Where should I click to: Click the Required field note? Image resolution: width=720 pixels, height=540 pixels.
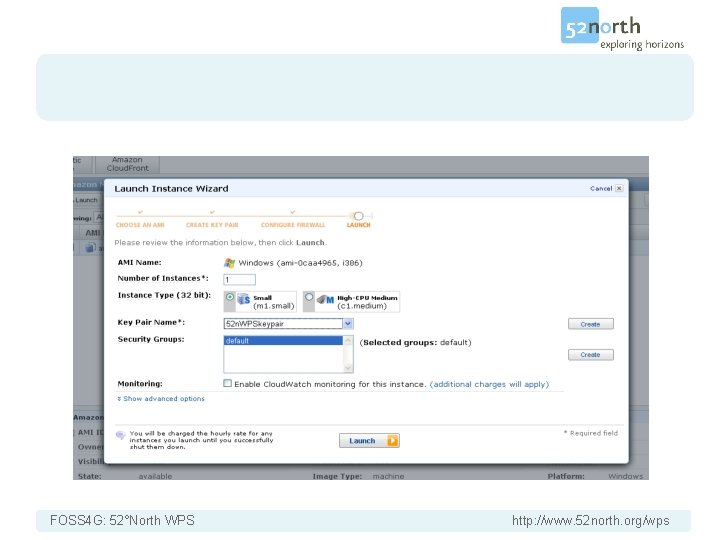[591, 433]
